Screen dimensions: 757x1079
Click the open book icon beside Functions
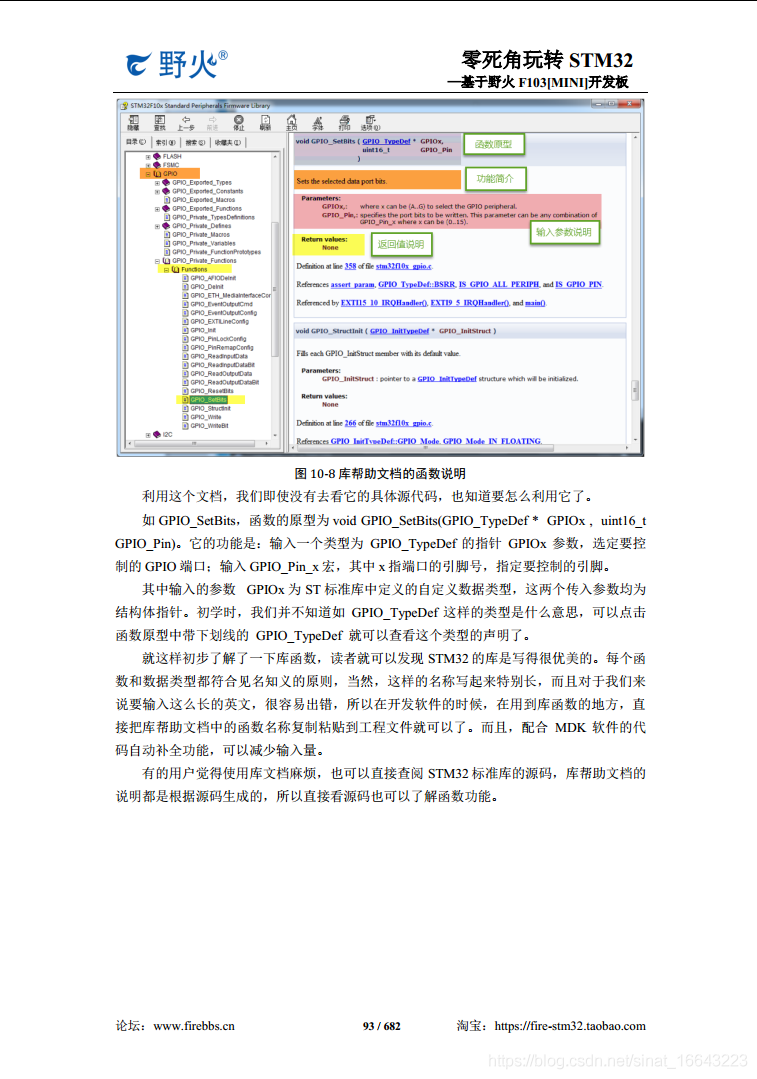(x=175, y=269)
